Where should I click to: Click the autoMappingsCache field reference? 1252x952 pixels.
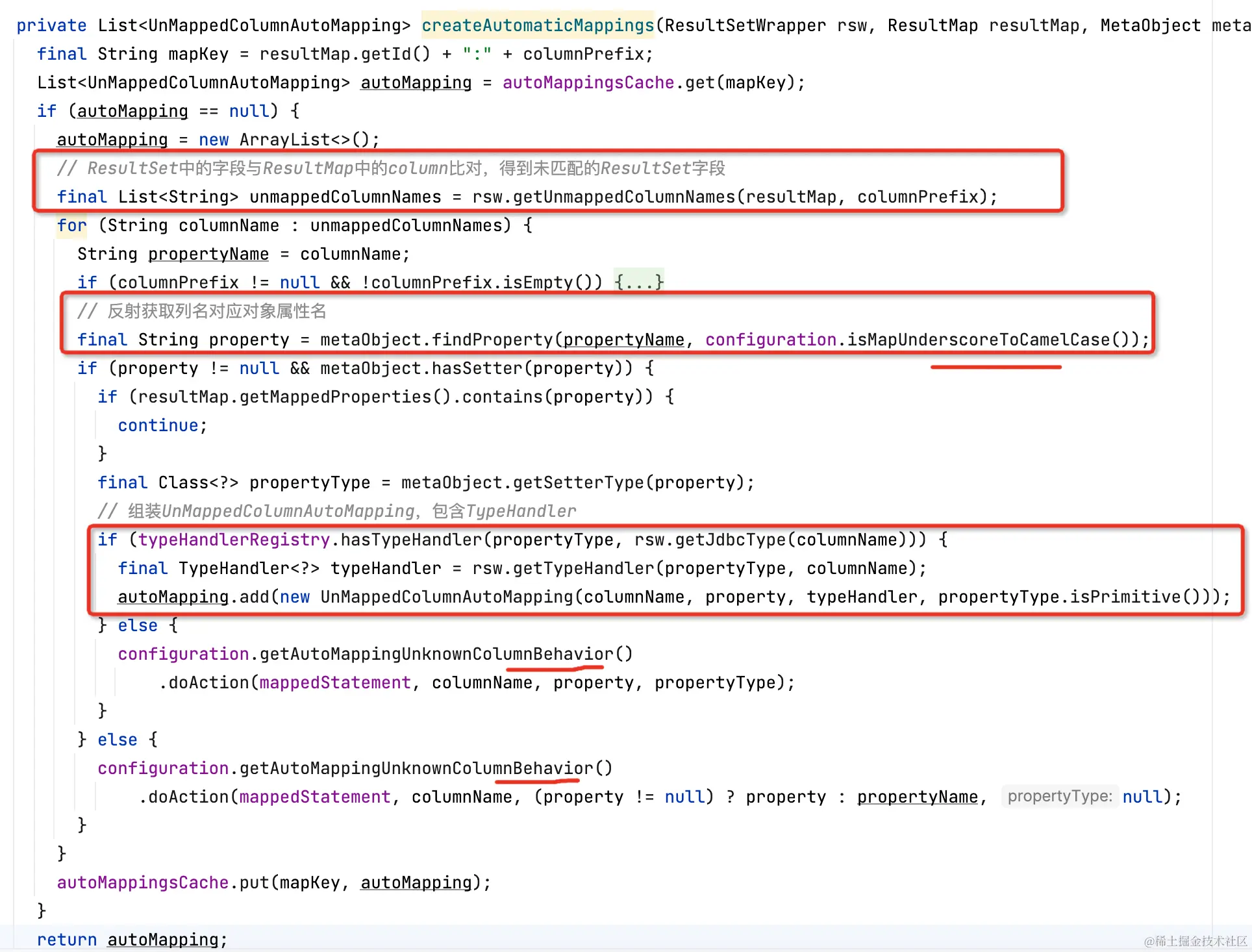[588, 82]
